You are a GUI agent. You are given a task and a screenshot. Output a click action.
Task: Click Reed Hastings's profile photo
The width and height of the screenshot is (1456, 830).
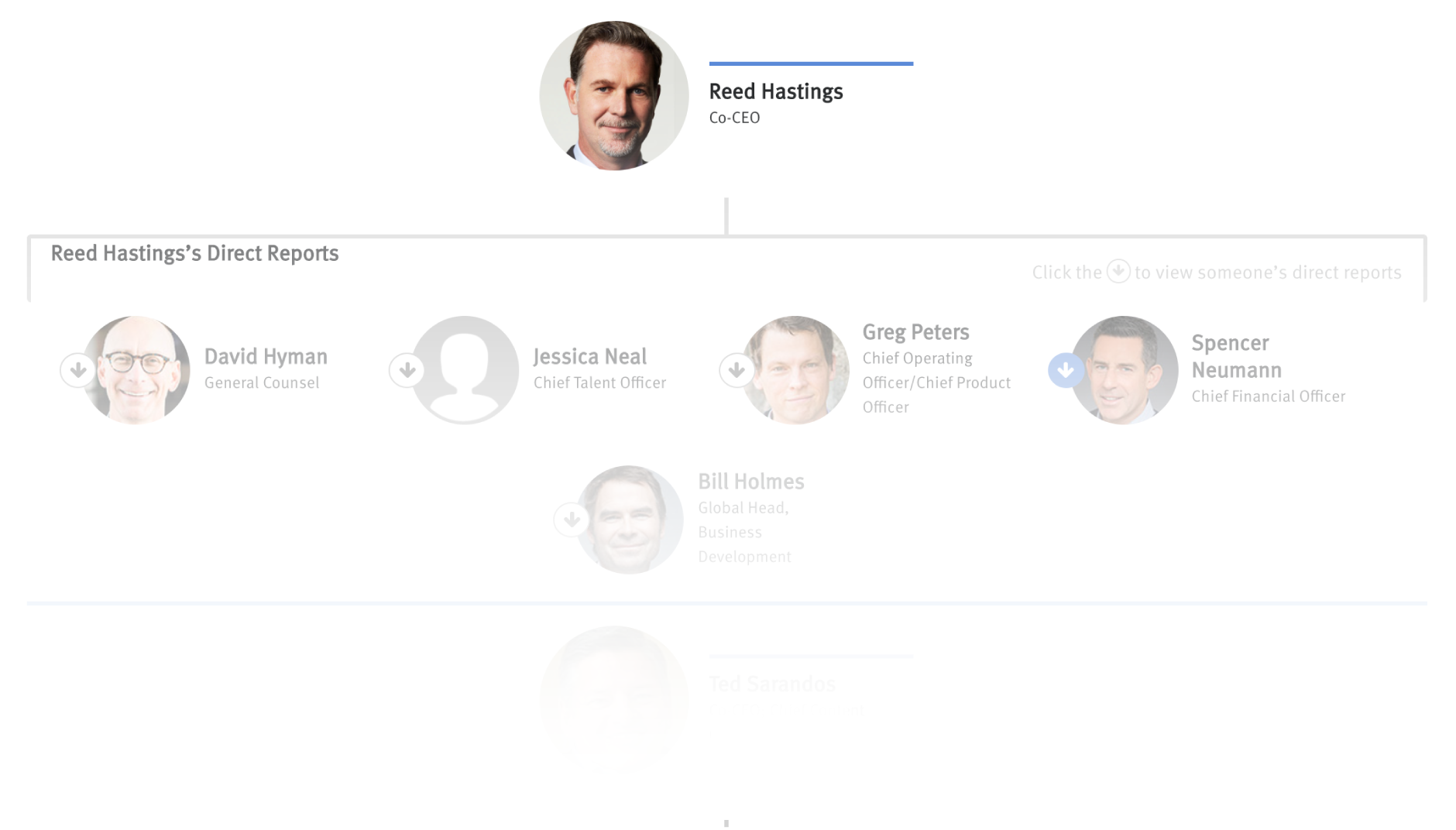(613, 95)
